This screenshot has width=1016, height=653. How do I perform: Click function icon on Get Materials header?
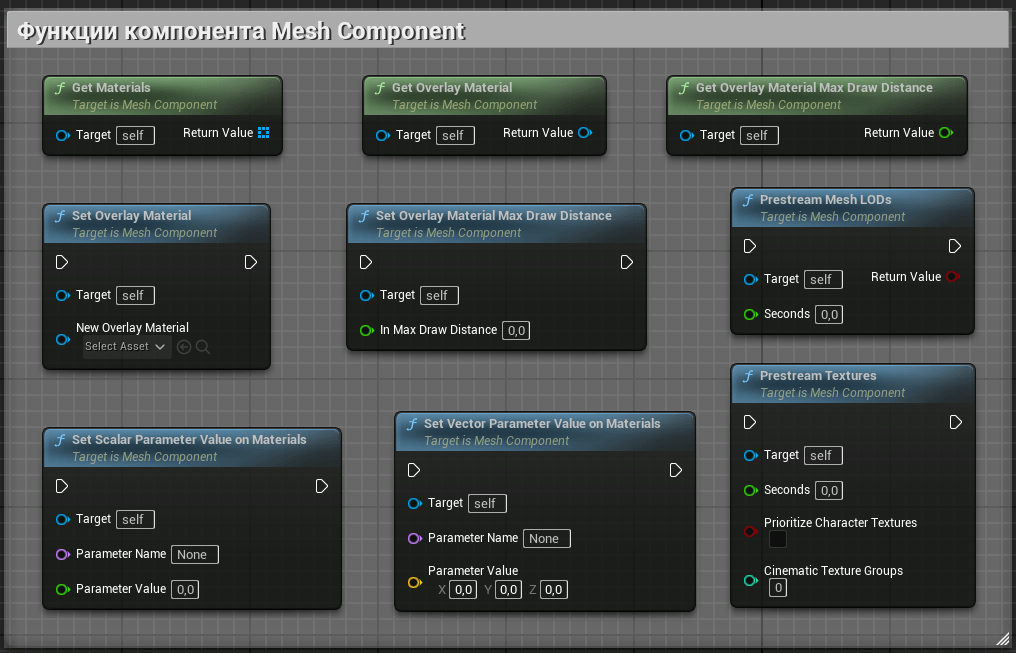point(60,88)
